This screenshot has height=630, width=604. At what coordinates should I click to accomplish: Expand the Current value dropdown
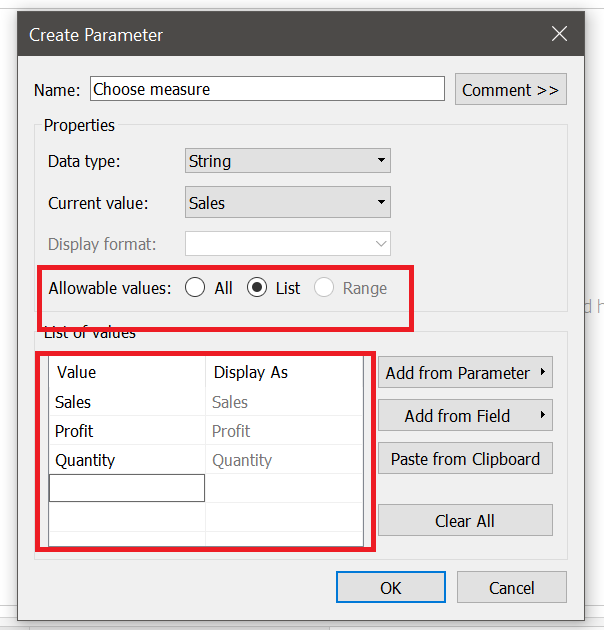288,203
